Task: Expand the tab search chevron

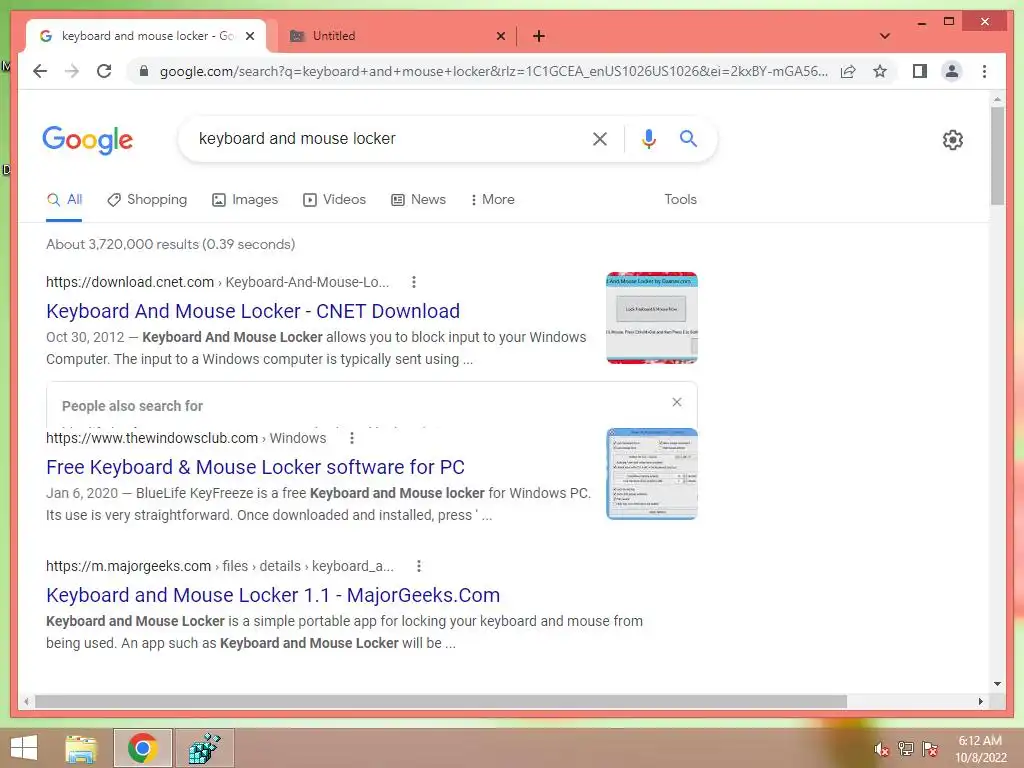Action: pos(884,36)
